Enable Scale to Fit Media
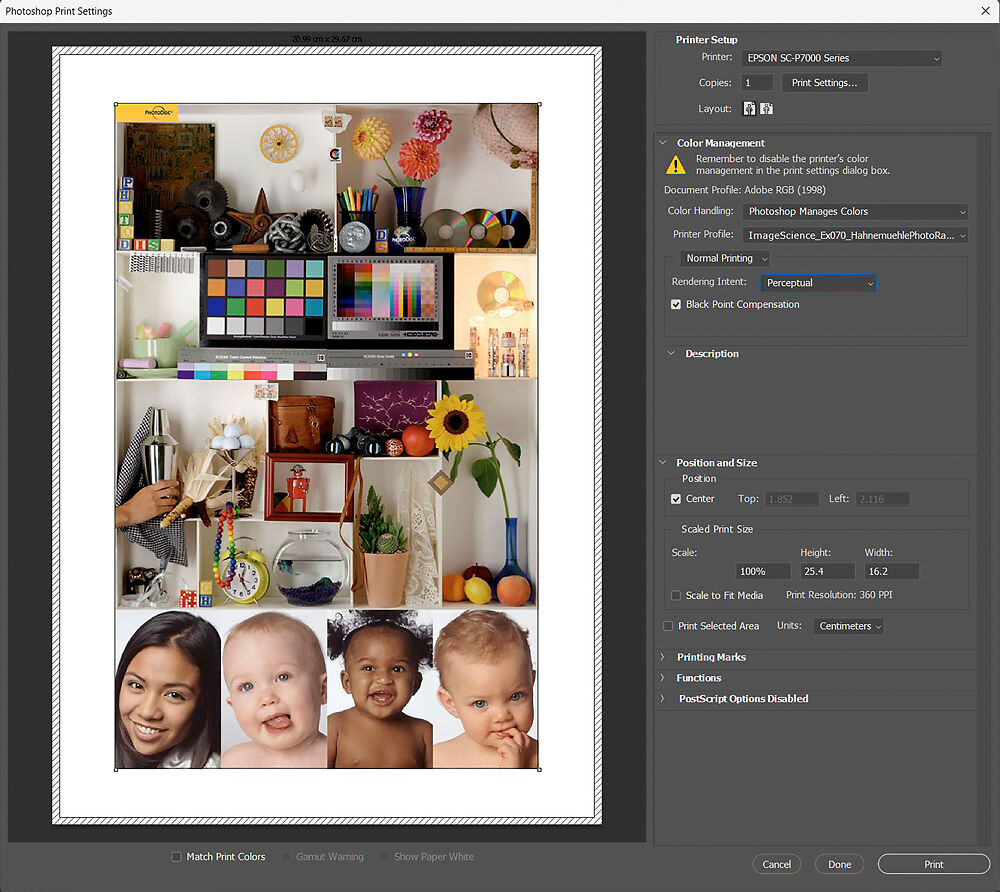1000x892 pixels. pos(677,595)
